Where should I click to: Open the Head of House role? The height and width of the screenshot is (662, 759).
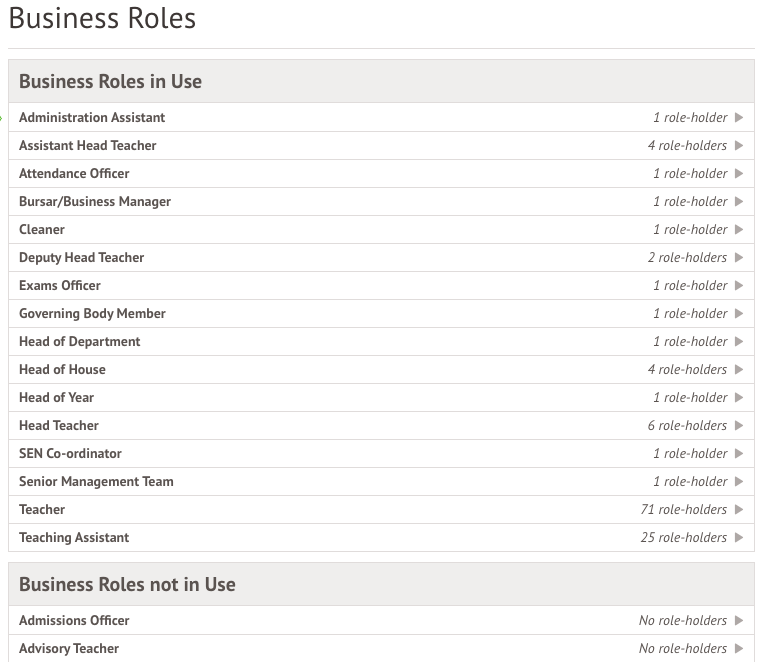click(x=62, y=369)
